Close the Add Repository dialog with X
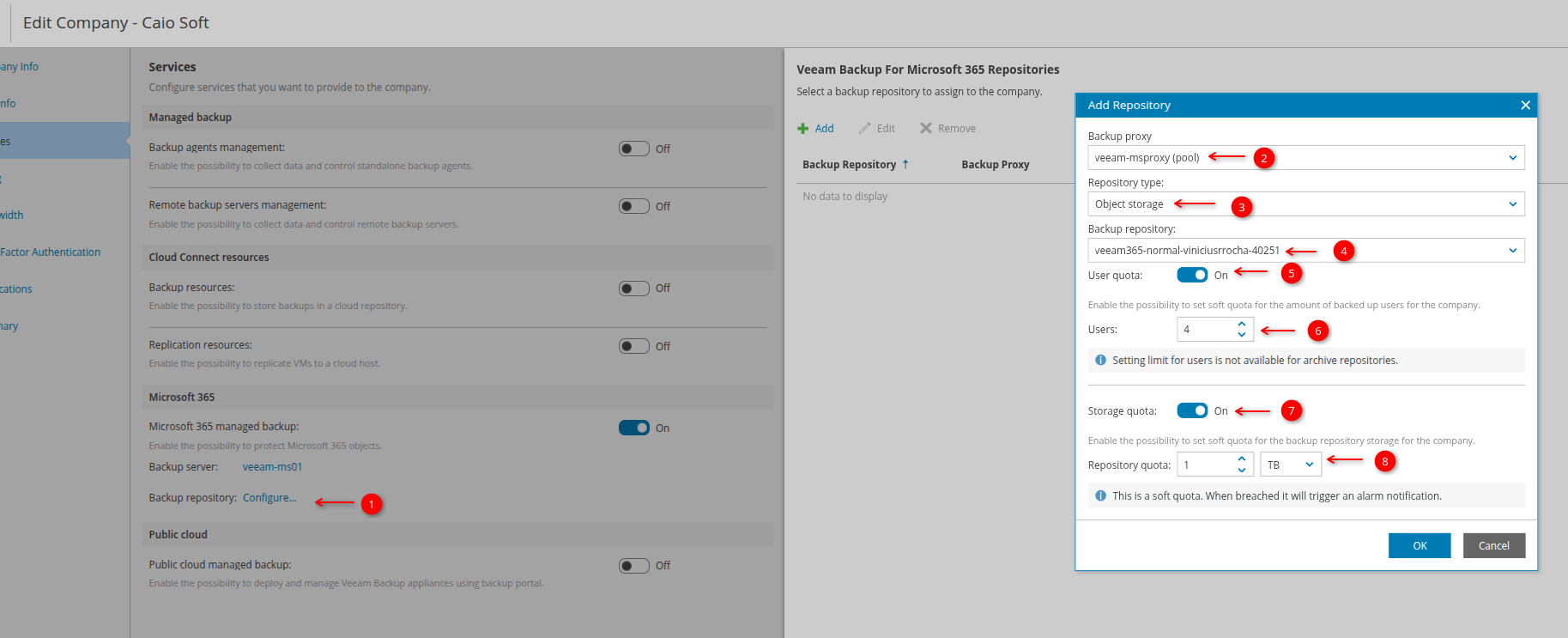The image size is (1568, 638). 1524,106
